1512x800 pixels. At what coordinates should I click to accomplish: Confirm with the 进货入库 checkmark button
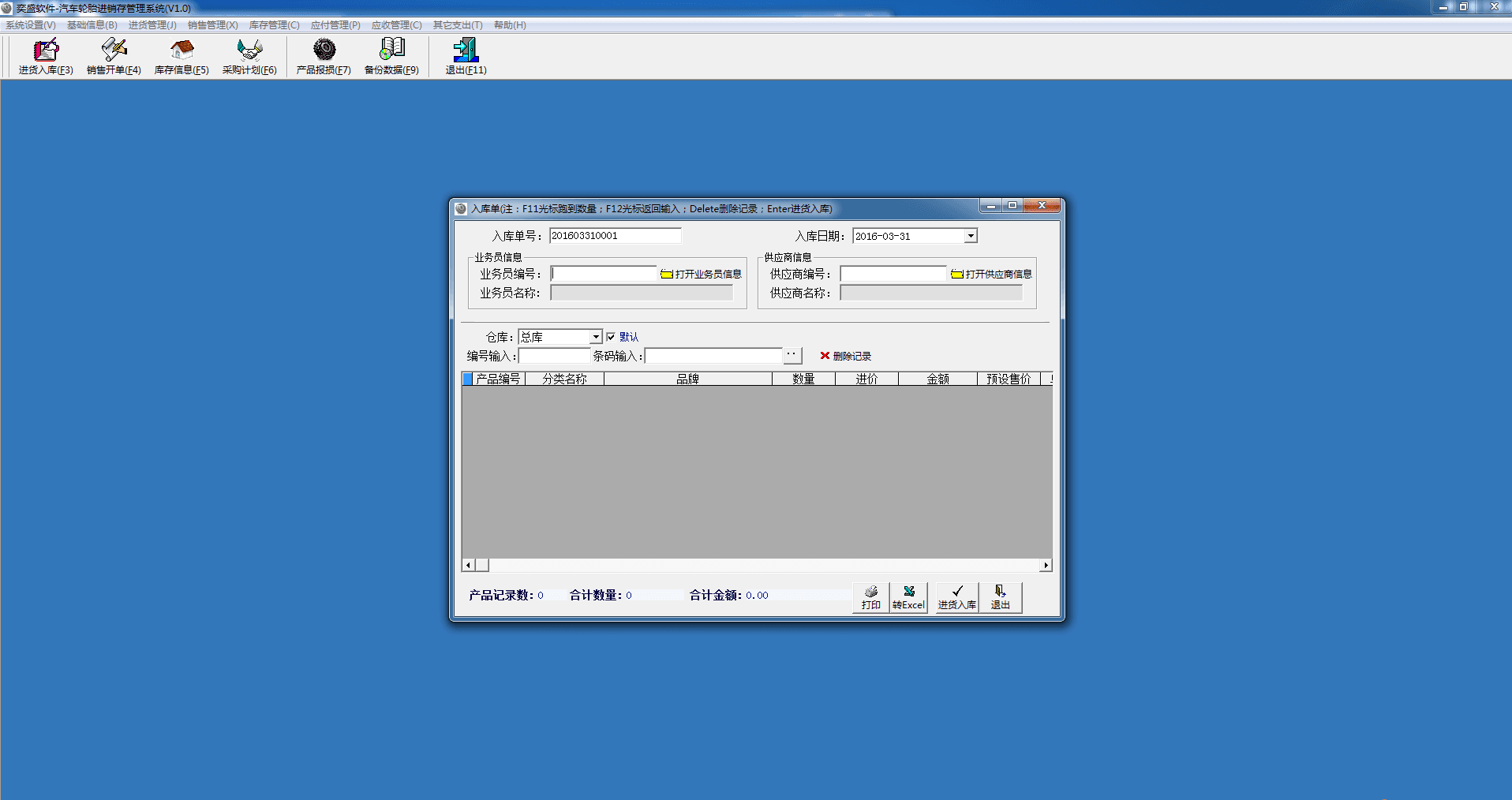(956, 597)
